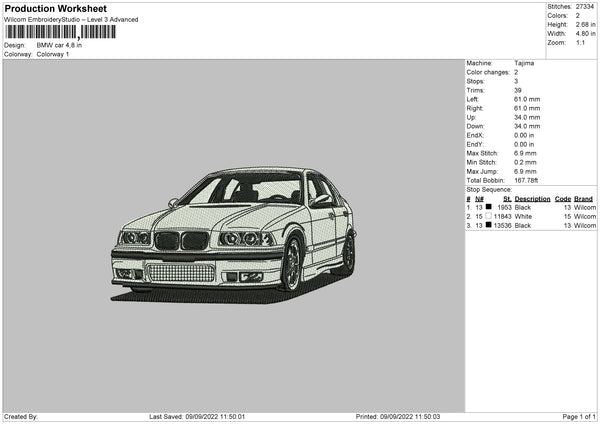Click the Machine value Tajima
Screen dimensions: 600x424
click(524, 63)
